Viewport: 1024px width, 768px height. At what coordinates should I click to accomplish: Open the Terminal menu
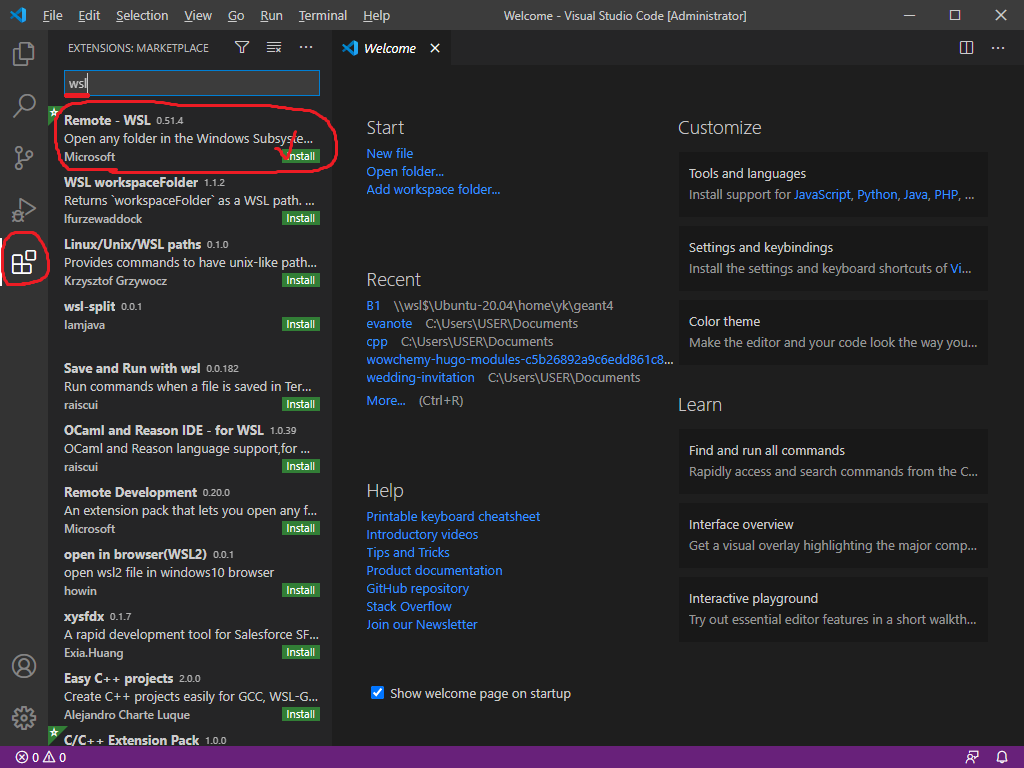pyautogui.click(x=323, y=16)
